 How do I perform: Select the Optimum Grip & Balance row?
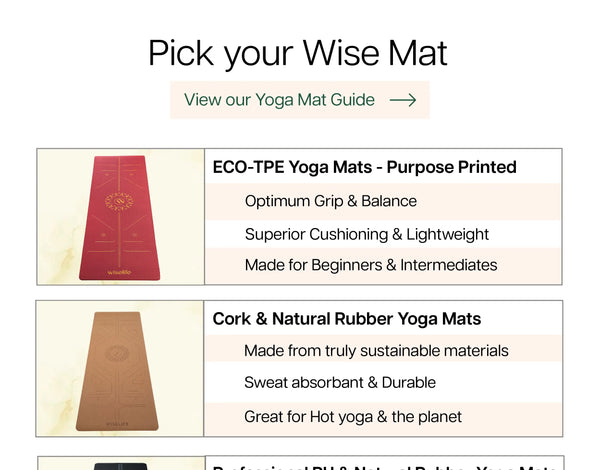coord(331,201)
